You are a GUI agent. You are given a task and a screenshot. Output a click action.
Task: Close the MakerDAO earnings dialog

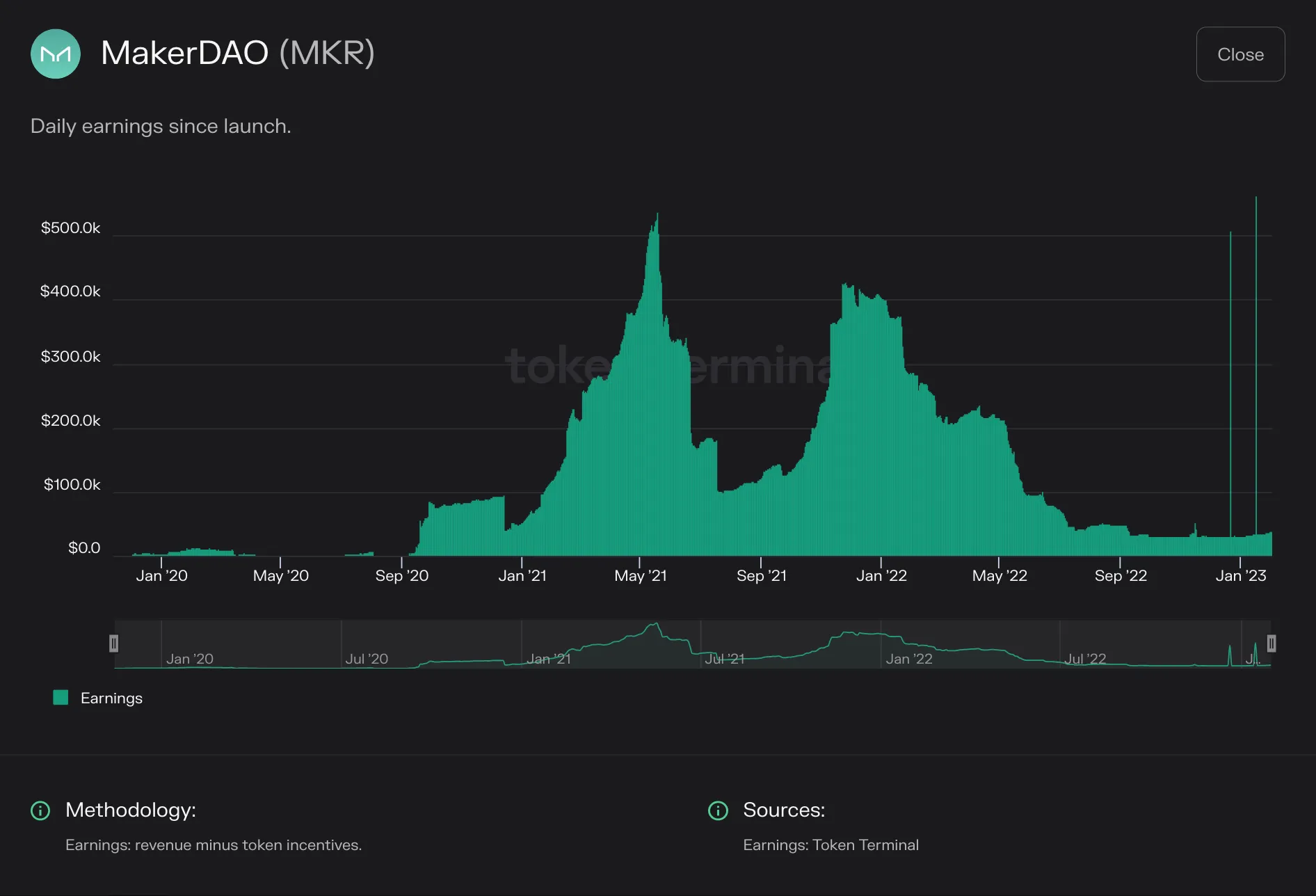[1240, 54]
